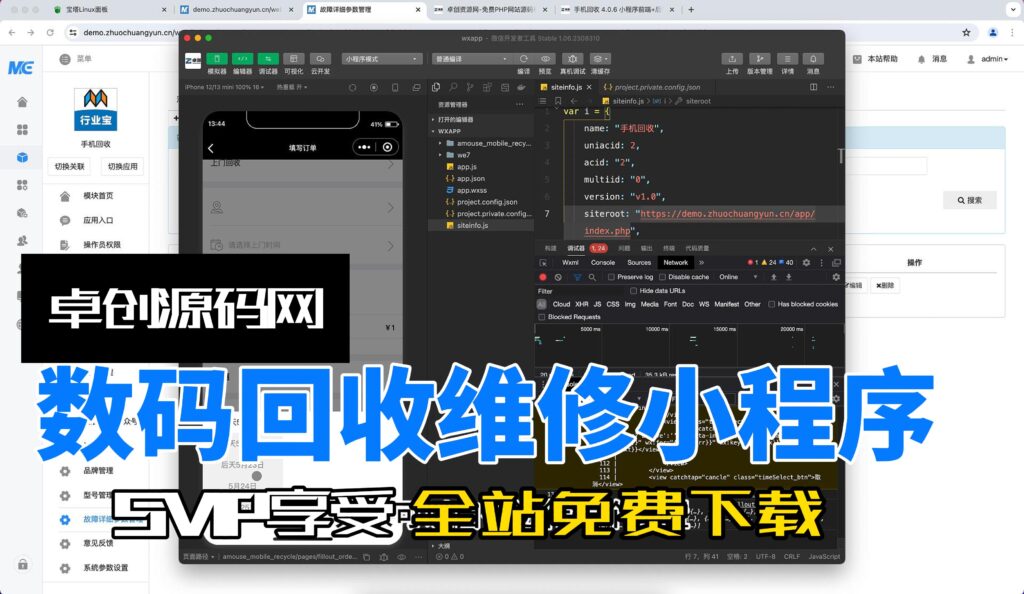
Task: Click the 编译 compile refresh icon
Action: [x=524, y=59]
